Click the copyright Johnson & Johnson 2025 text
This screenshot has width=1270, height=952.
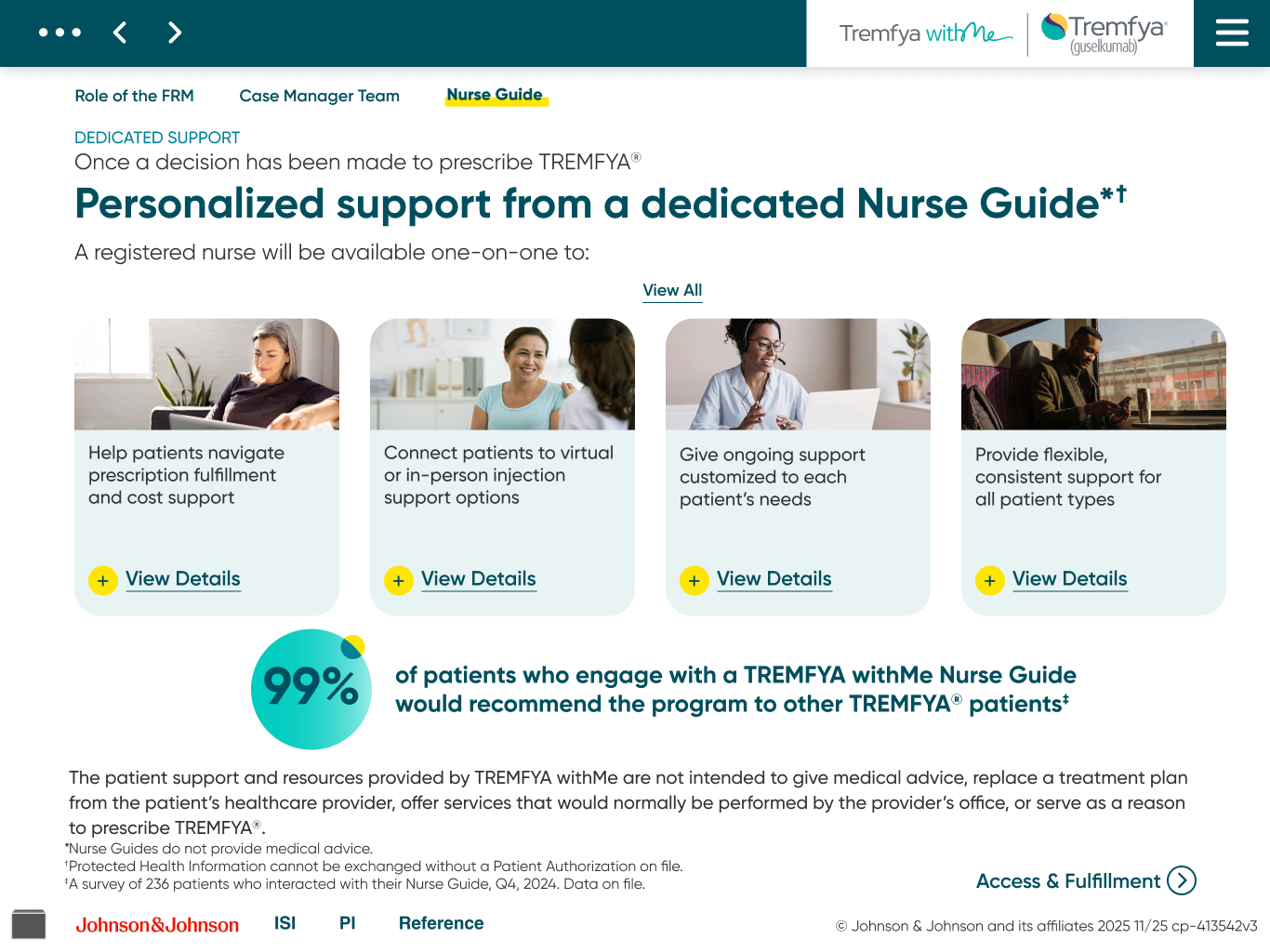point(1046,926)
